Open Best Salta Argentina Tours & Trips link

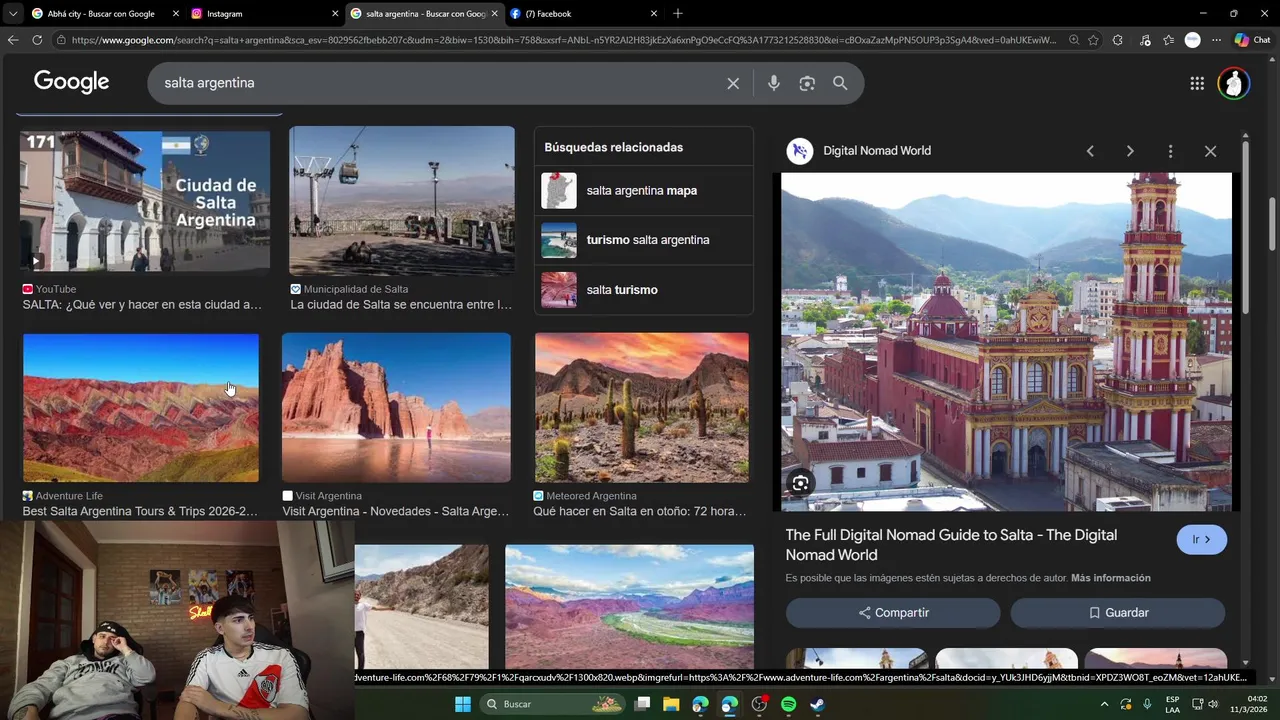tap(140, 511)
